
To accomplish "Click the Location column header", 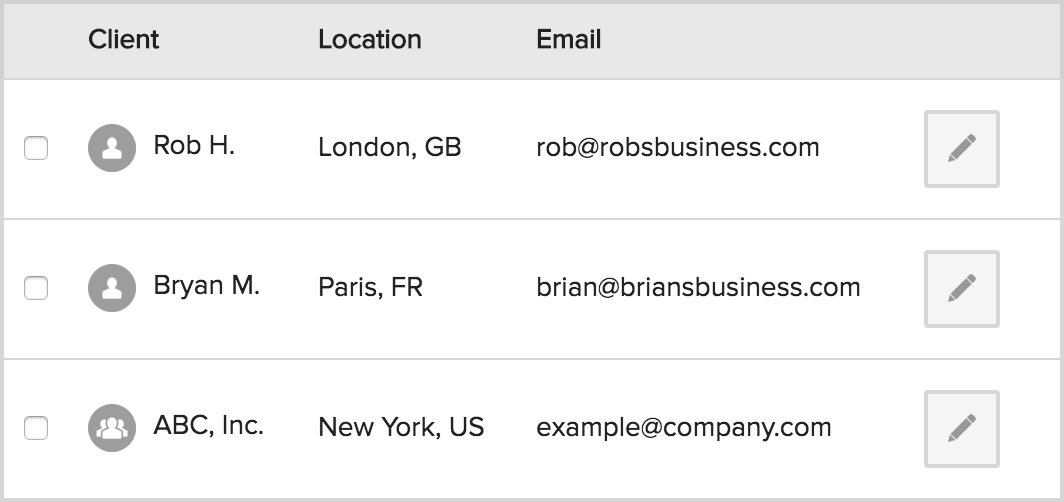I will point(370,40).
